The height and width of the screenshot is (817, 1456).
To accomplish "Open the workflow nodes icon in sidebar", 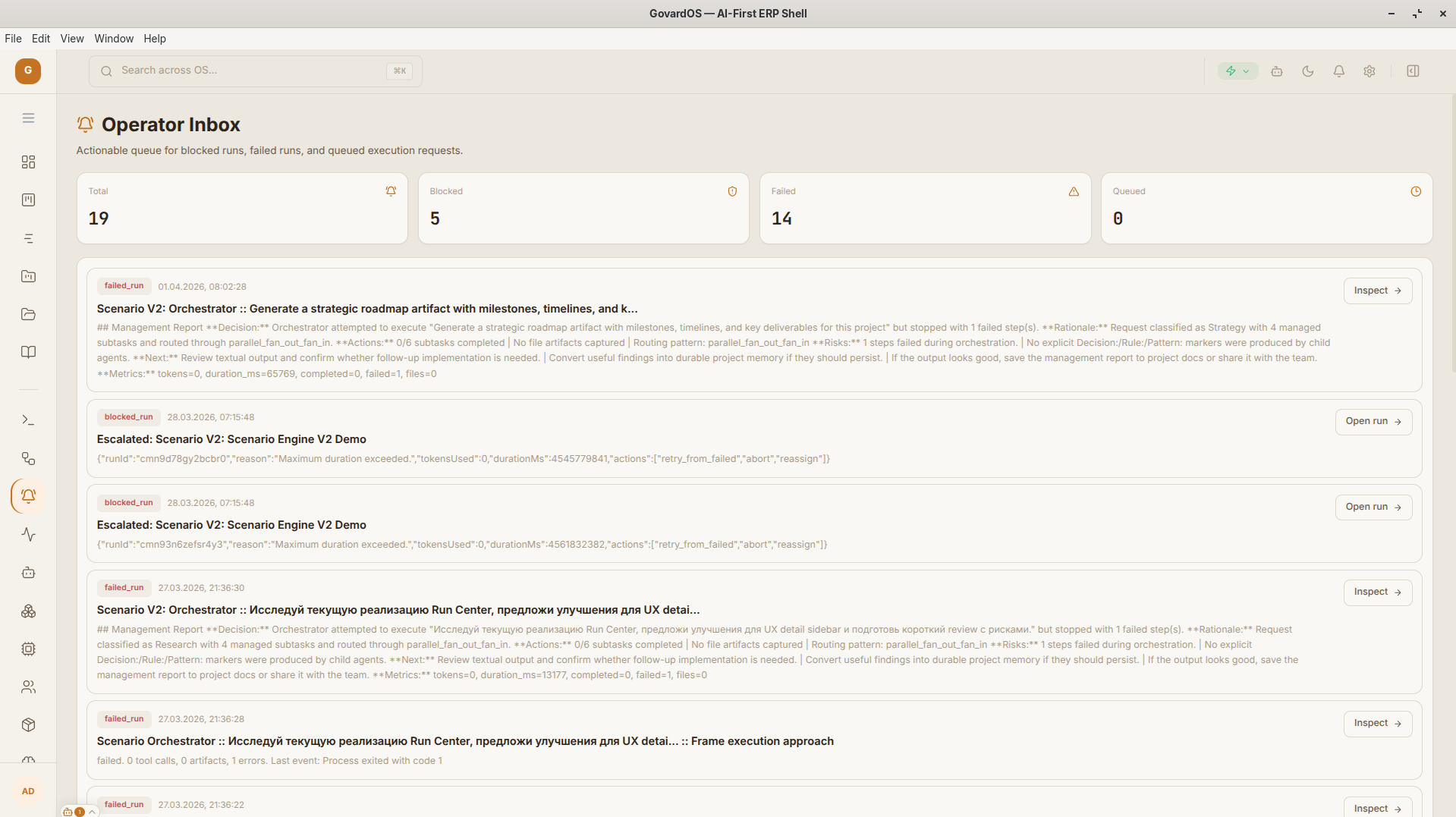I will coord(28,458).
